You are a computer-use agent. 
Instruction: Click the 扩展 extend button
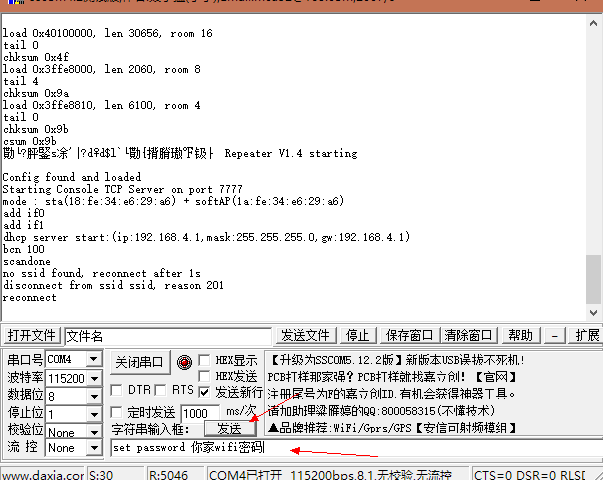coord(587,335)
